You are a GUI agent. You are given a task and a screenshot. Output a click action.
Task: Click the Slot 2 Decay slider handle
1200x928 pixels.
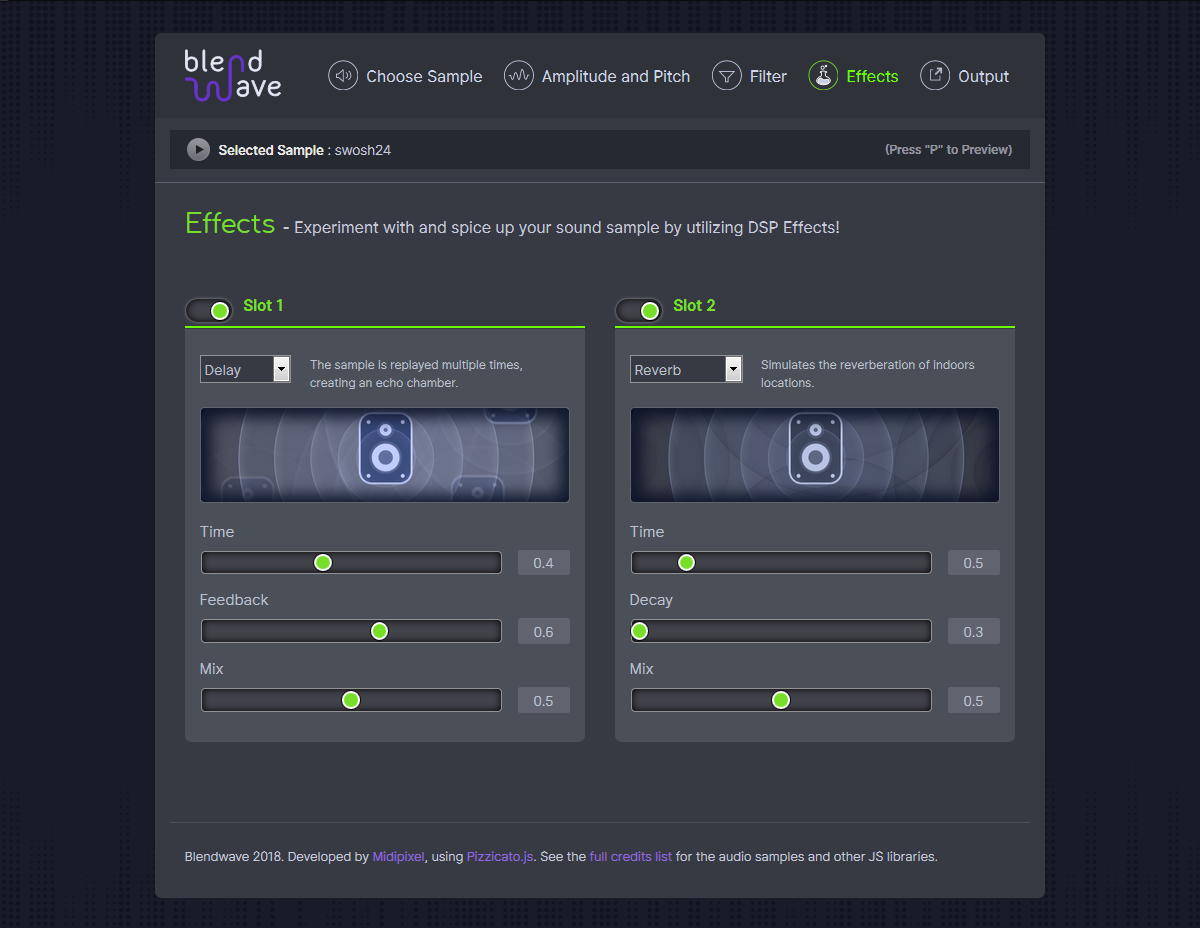[x=640, y=631]
